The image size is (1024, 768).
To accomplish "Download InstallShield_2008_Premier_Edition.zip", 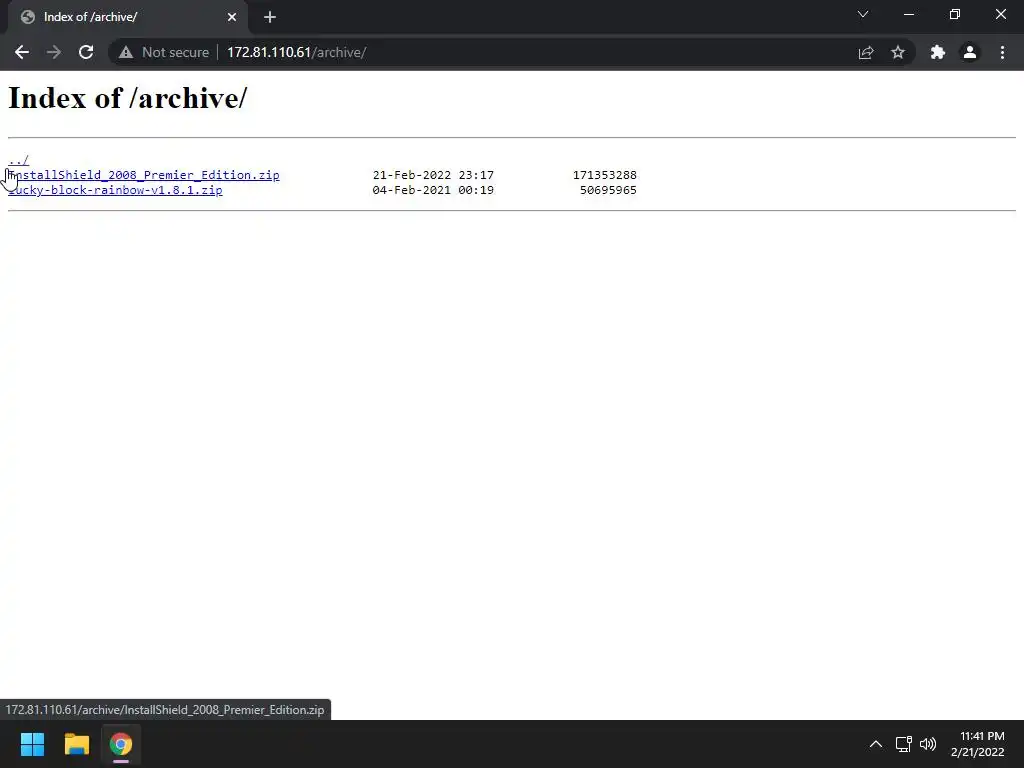I will point(144,175).
